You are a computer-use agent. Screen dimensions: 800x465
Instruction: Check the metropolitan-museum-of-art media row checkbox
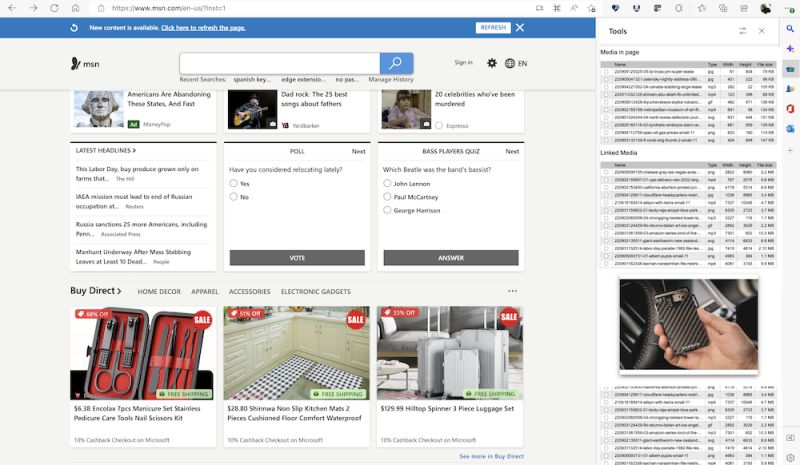coord(606,110)
